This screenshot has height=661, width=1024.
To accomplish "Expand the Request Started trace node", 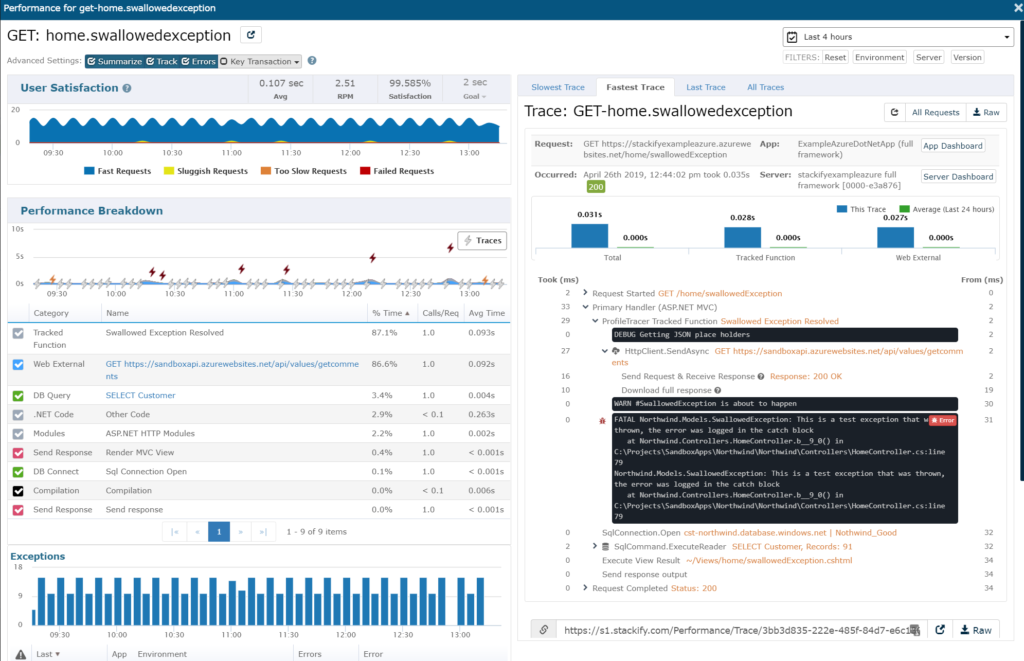I will coord(585,293).
